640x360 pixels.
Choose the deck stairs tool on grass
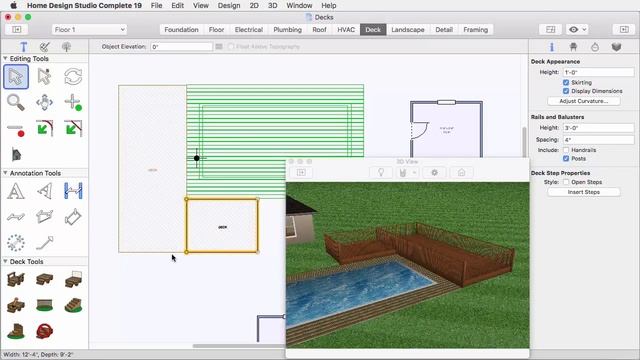coord(73,305)
